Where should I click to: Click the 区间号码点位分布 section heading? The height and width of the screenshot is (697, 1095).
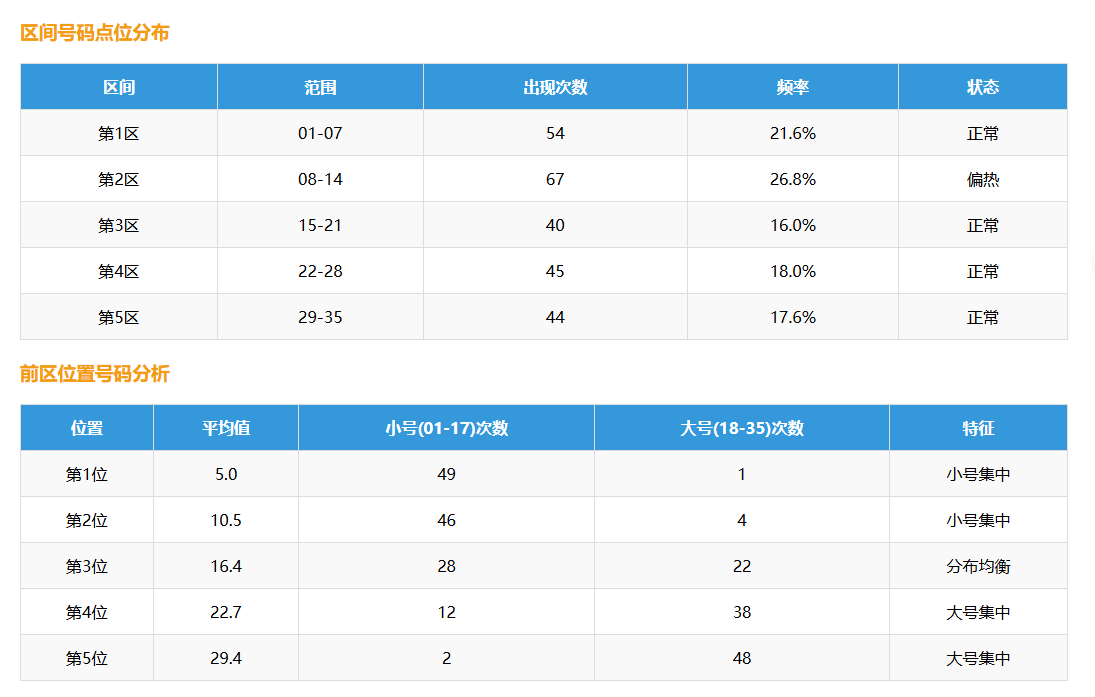pos(95,33)
